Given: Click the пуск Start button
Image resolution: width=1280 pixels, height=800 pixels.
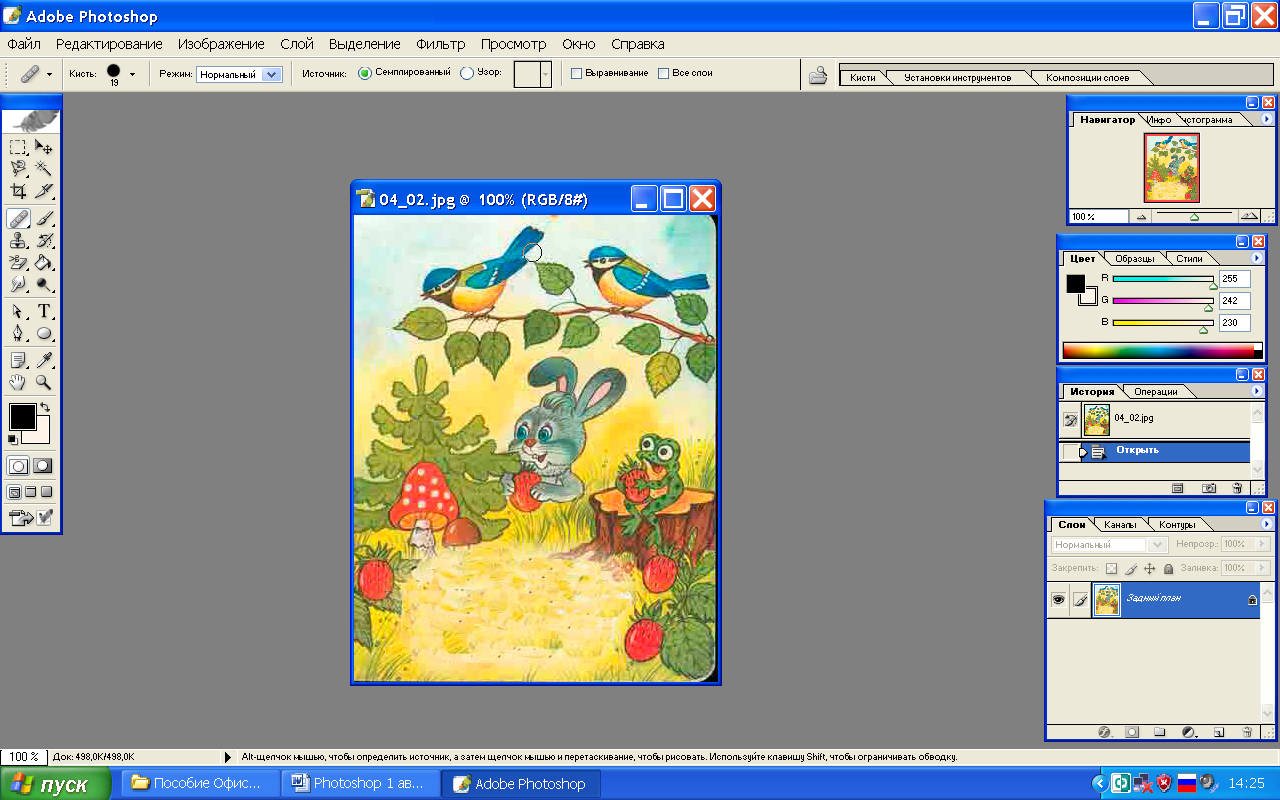Looking at the screenshot, I should [x=57, y=784].
